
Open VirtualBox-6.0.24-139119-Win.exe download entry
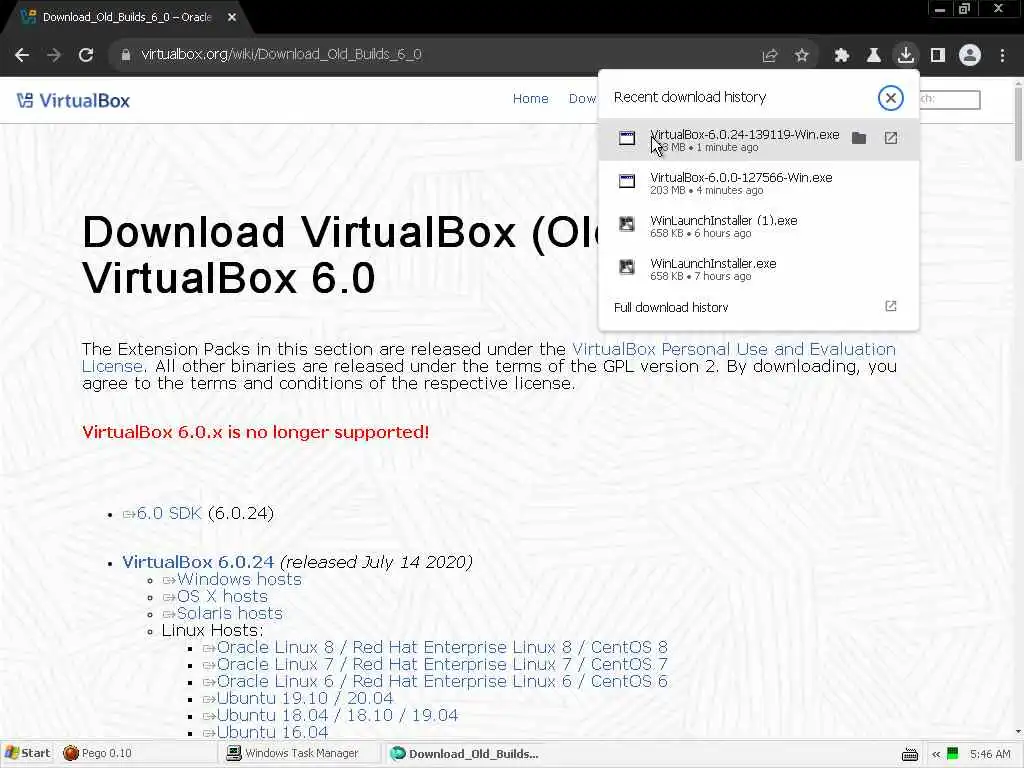coord(759,140)
